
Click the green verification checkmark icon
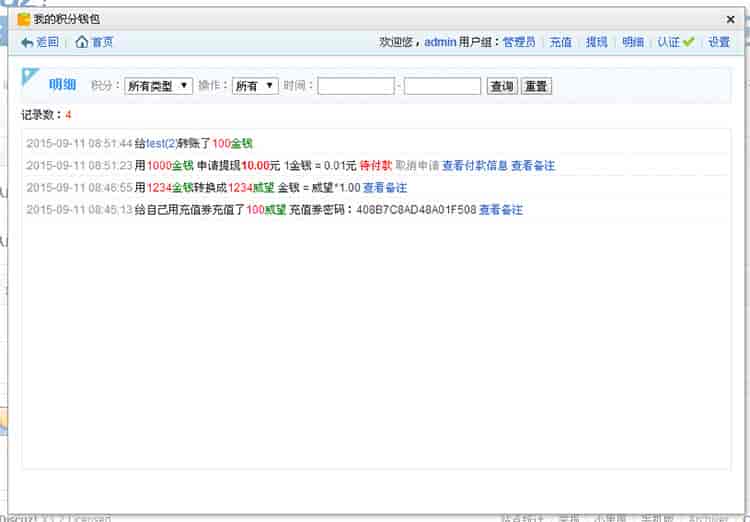click(688, 42)
